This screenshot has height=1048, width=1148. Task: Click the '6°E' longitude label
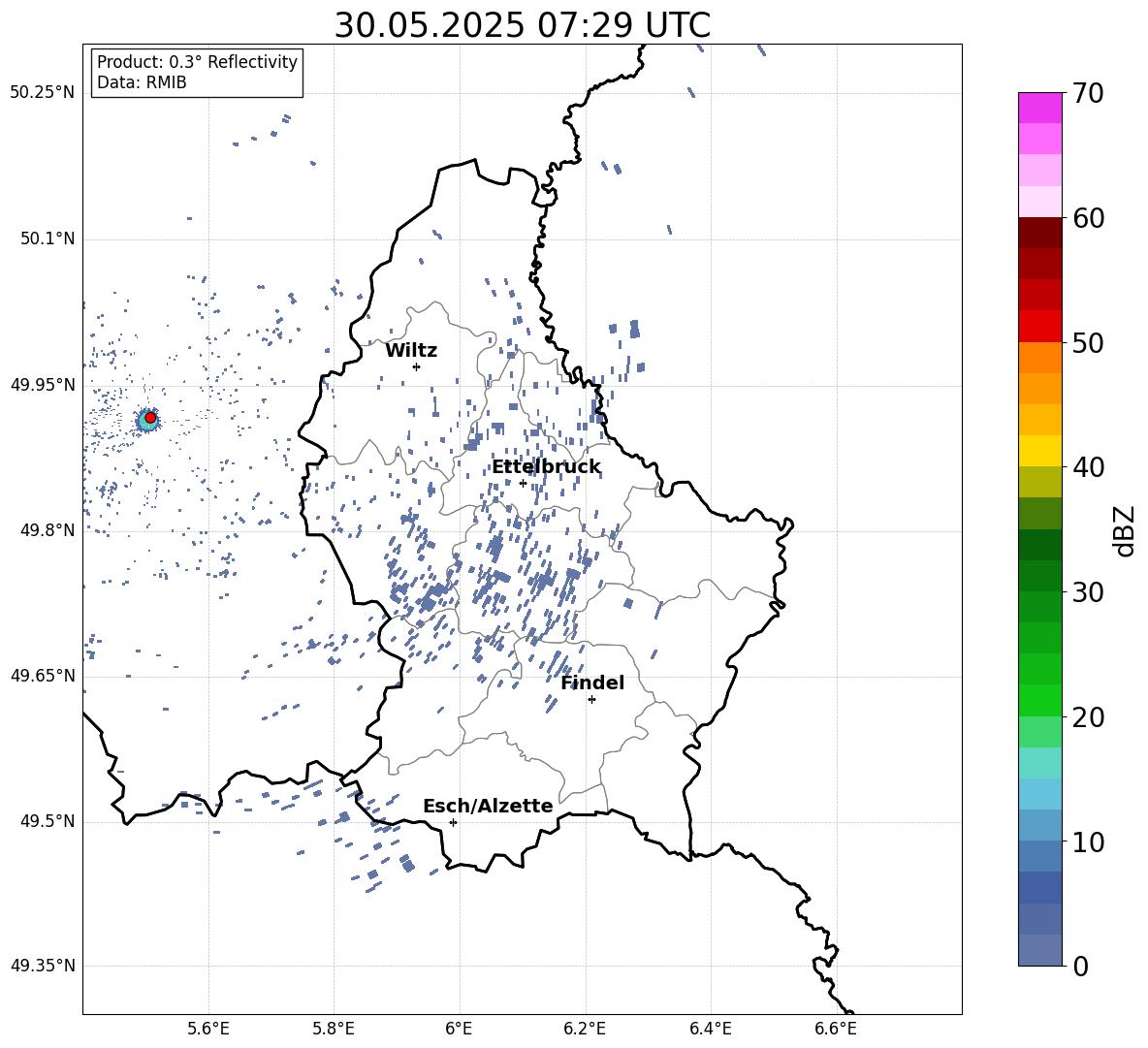pyautogui.click(x=459, y=1029)
